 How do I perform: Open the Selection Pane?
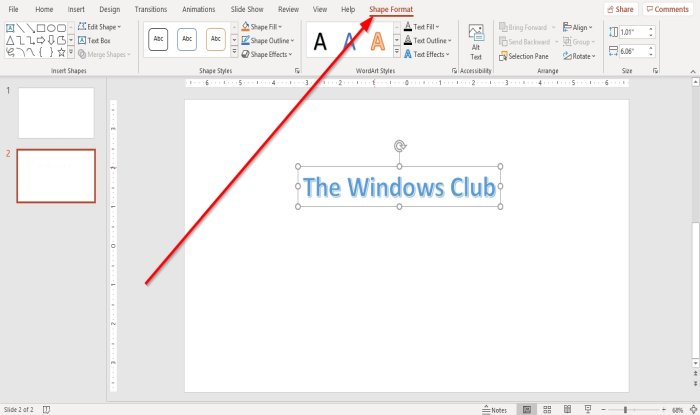point(524,56)
